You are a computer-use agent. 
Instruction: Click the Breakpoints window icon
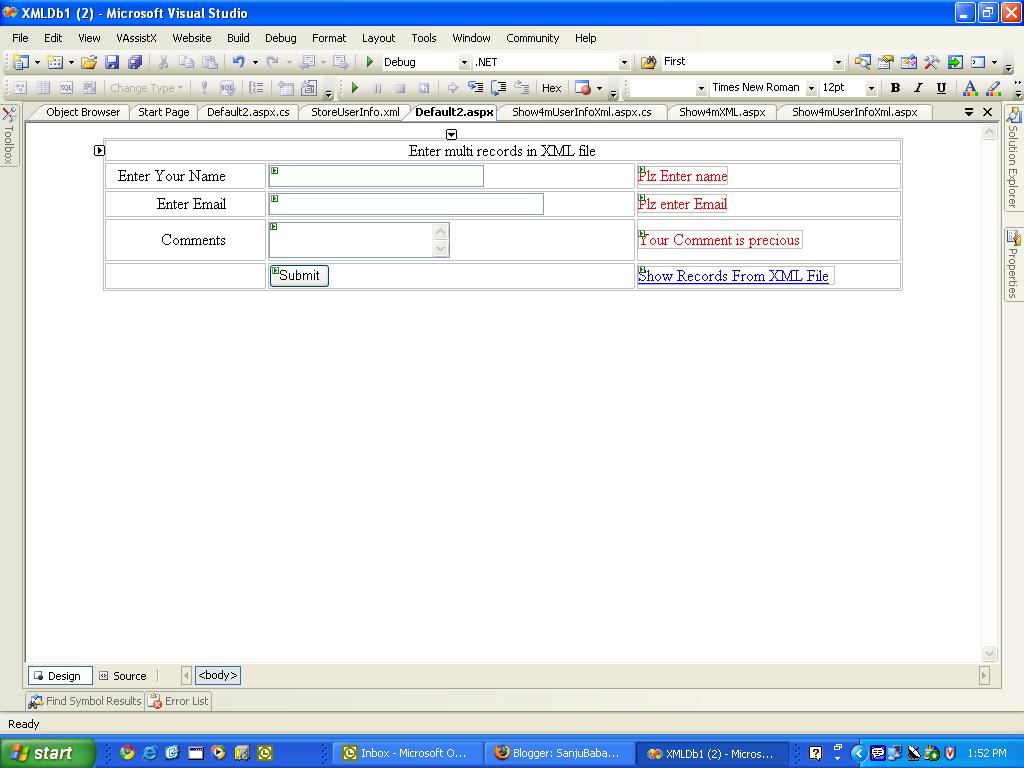583,88
